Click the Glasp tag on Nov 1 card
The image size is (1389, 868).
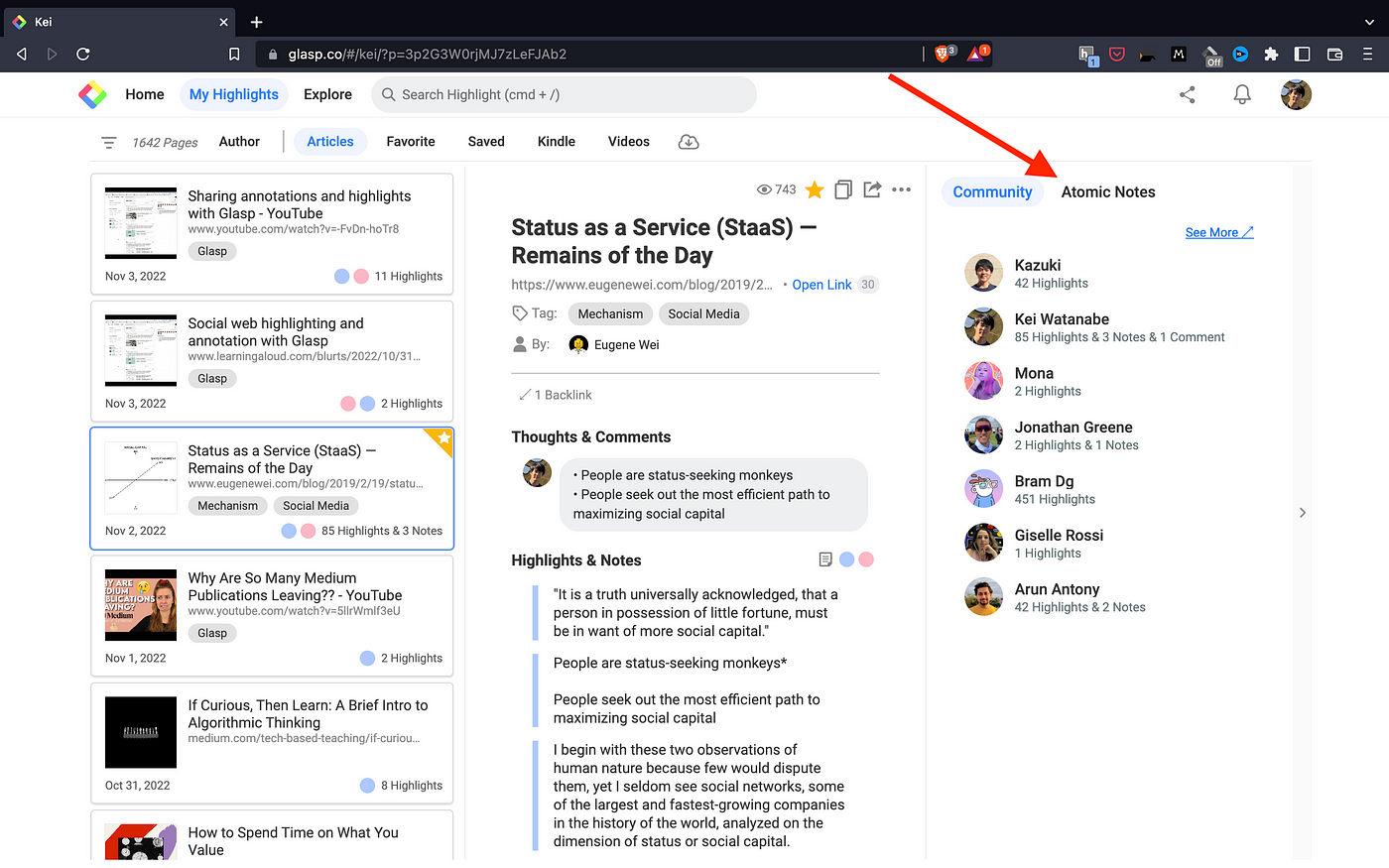(212, 633)
